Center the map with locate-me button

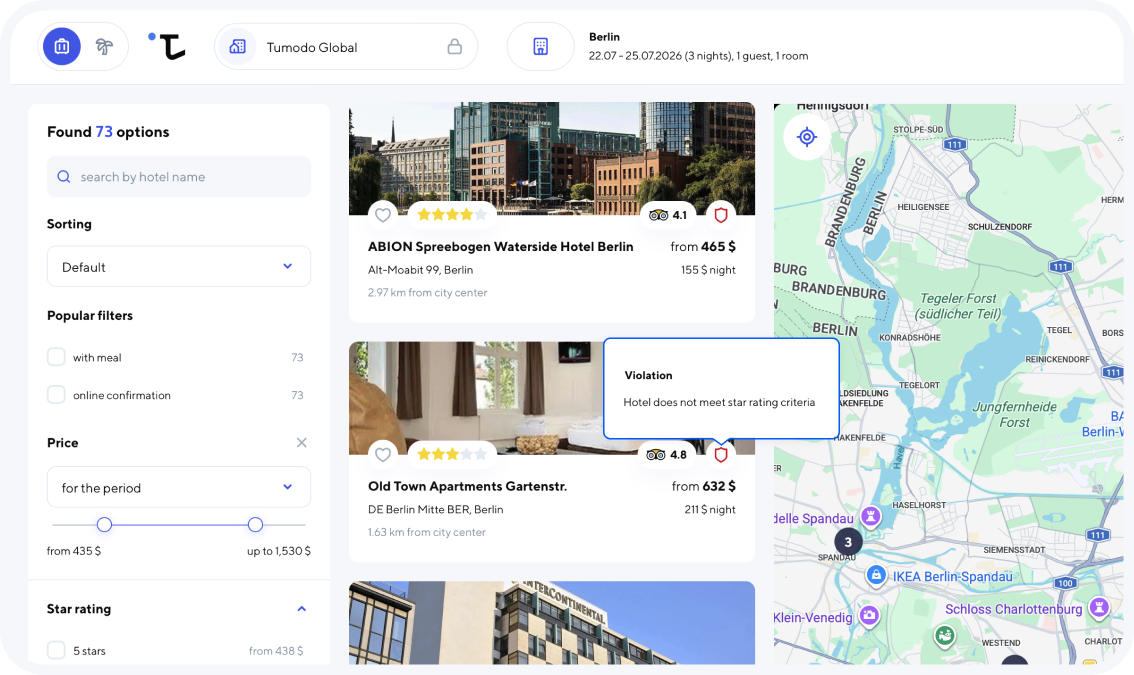pos(806,137)
